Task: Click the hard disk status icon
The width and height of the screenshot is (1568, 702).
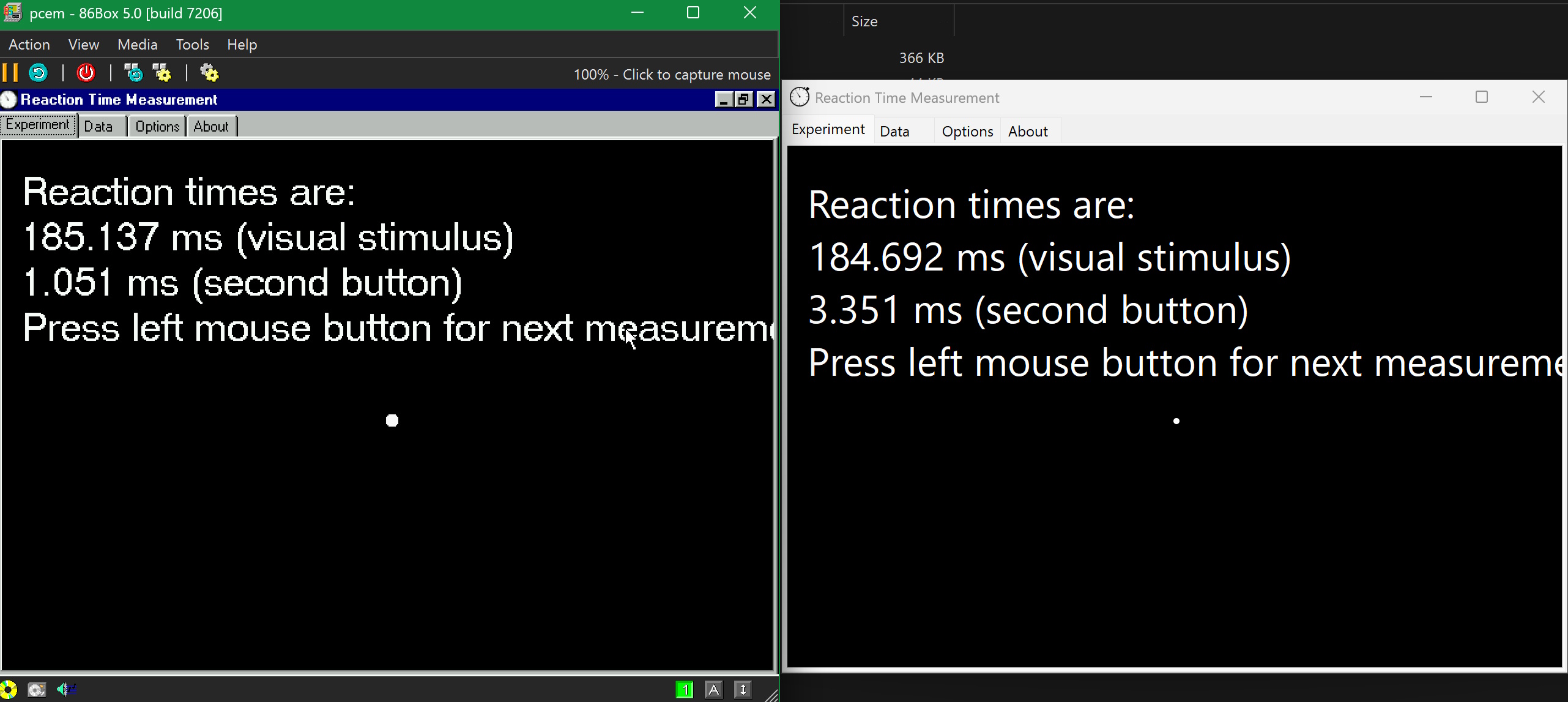Action: 37,690
